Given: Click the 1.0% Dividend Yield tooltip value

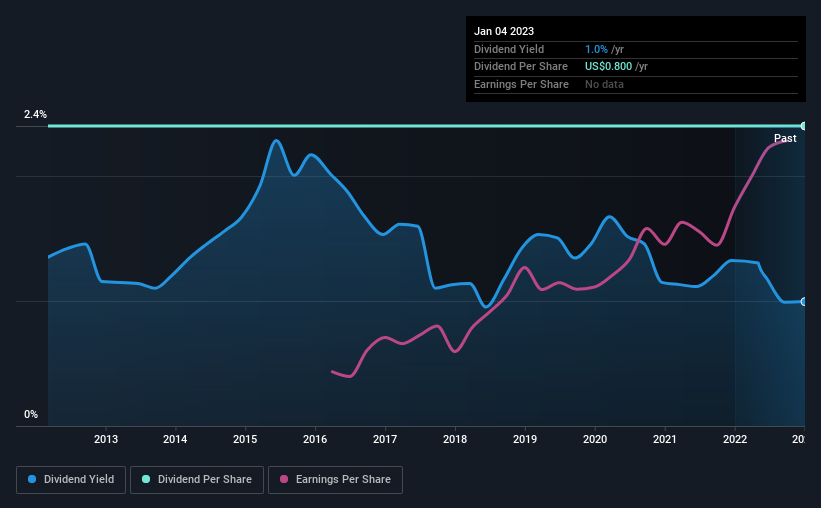Looking at the screenshot, I should pyautogui.click(x=596, y=49).
